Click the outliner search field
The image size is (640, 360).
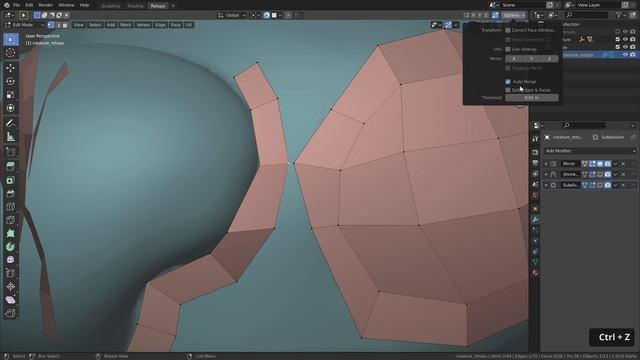pos(587,15)
